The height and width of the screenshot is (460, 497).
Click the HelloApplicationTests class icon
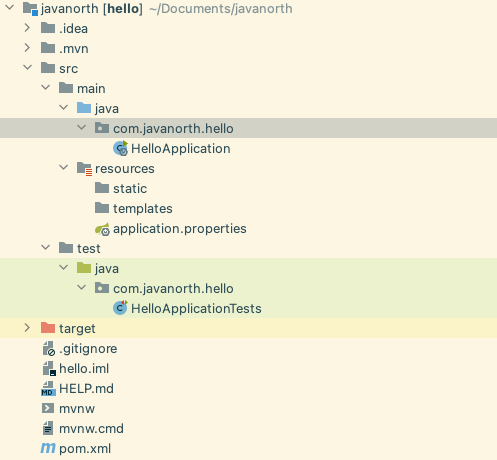(120, 308)
